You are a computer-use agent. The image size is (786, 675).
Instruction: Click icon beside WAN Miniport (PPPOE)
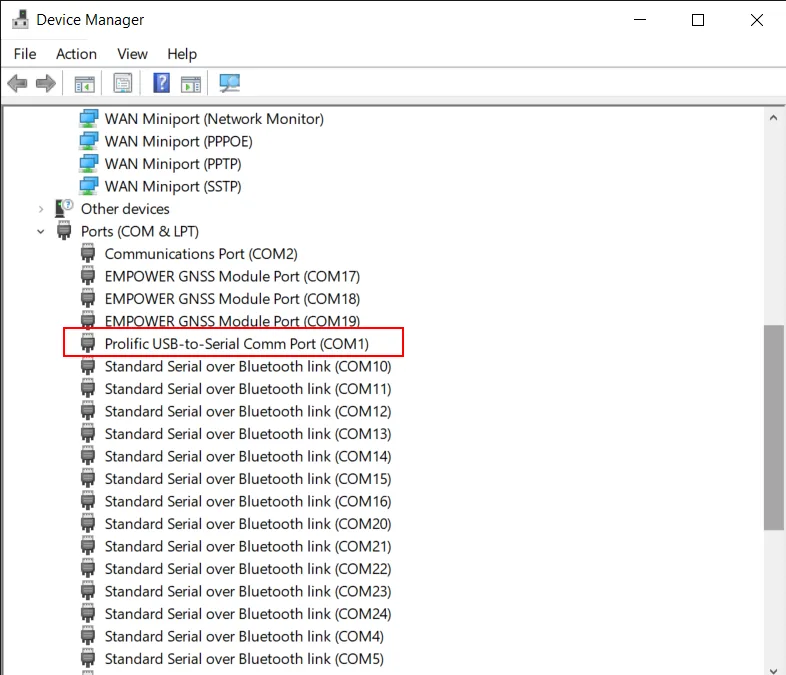click(89, 141)
